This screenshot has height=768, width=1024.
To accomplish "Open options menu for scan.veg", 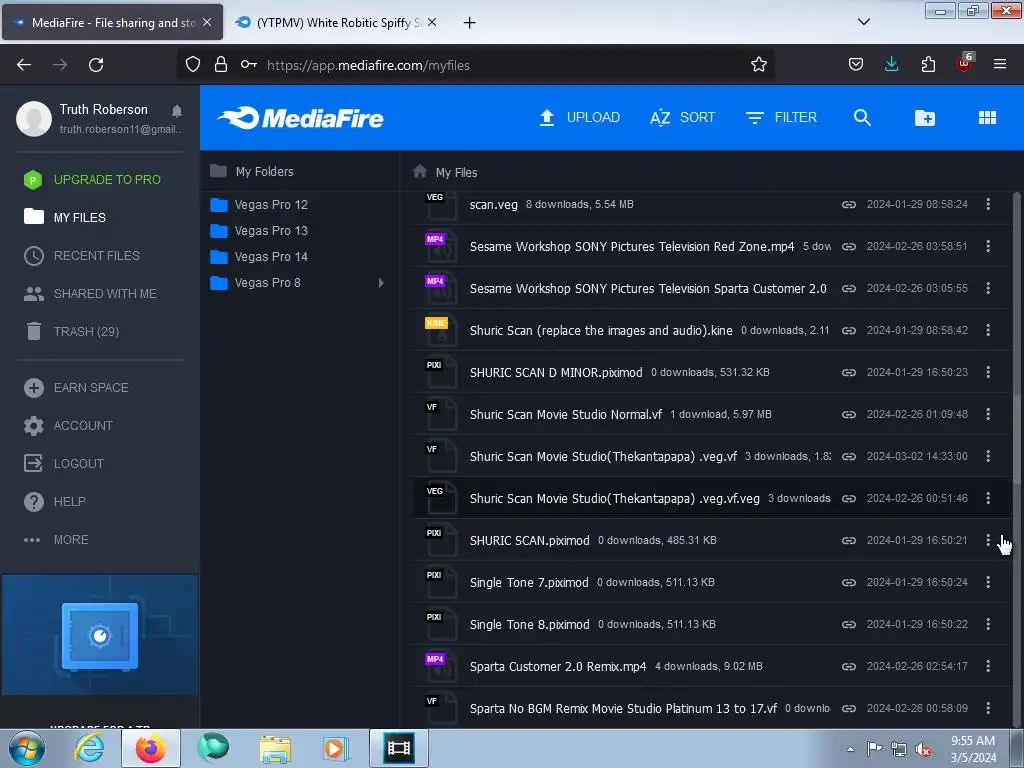I will click(987, 204).
